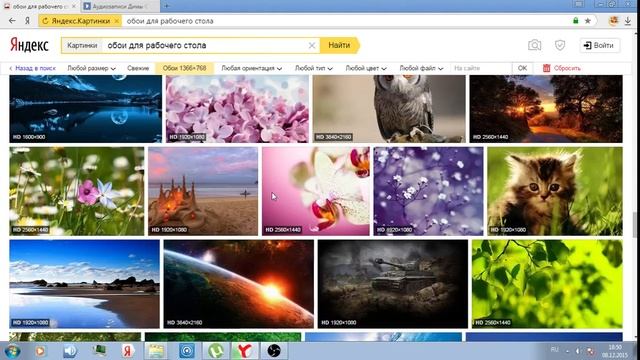
Task: Open the downloads arrow icon in toolbar
Action: tap(627, 21)
